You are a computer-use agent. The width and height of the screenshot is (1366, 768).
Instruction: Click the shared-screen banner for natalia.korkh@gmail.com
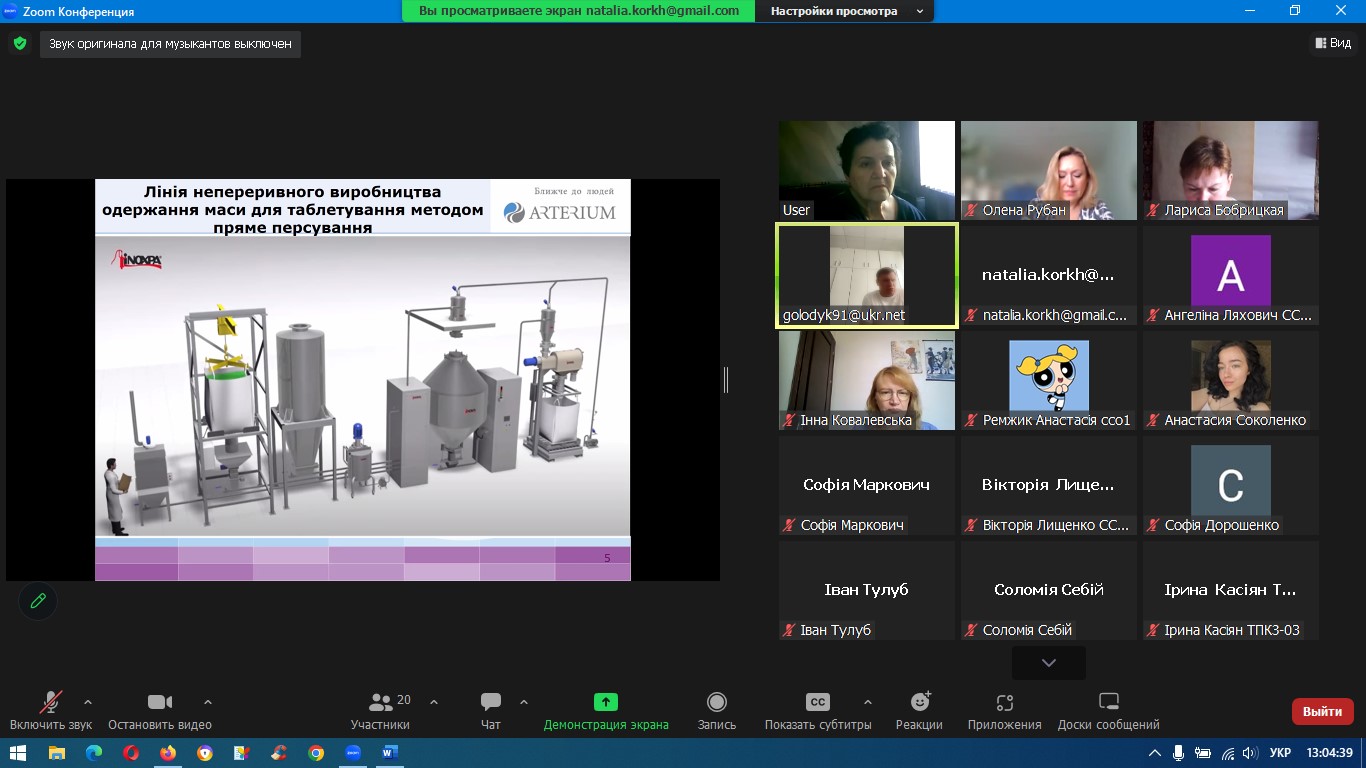pyautogui.click(x=579, y=11)
